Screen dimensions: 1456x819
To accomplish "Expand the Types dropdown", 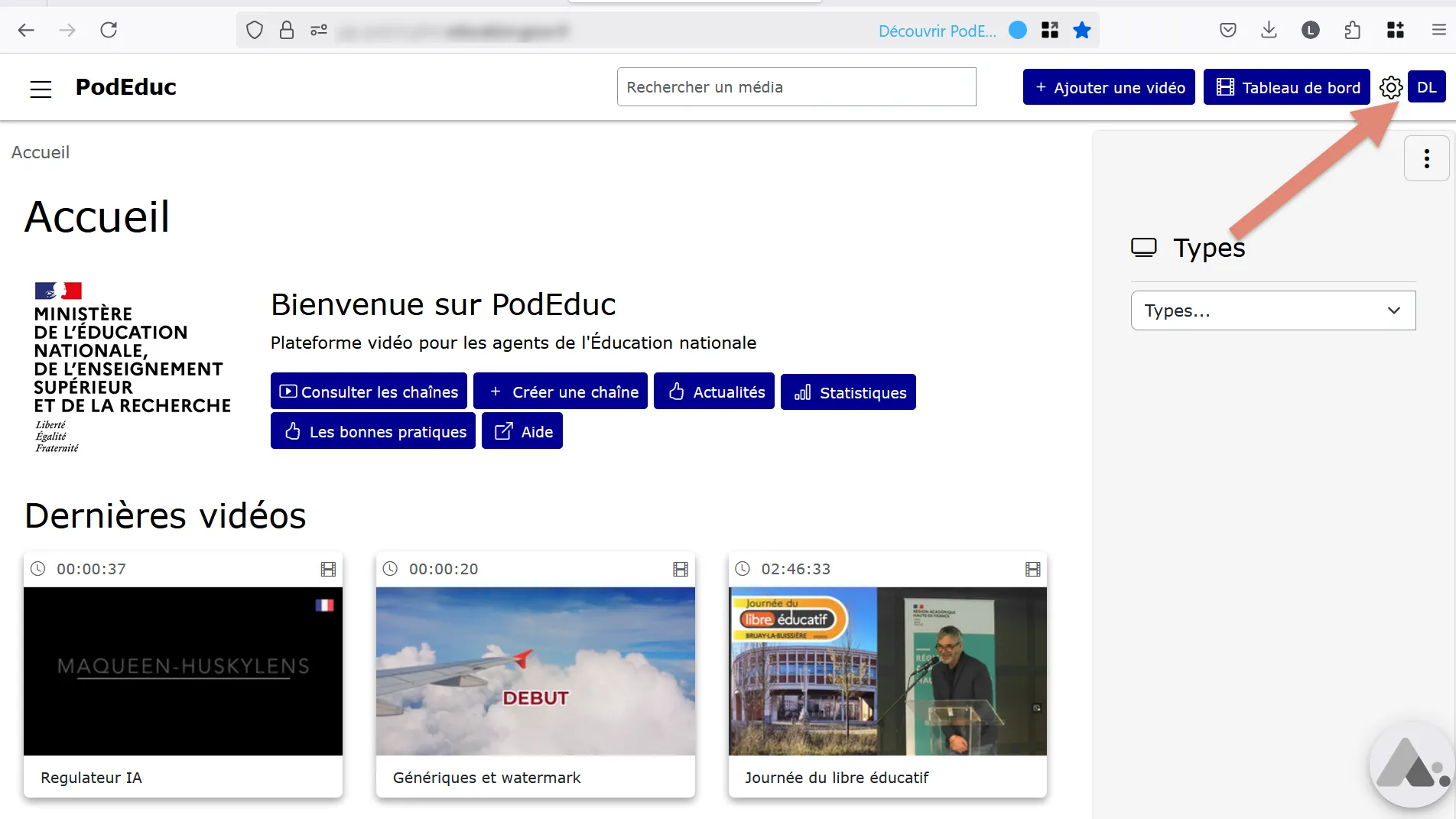I will [1273, 310].
